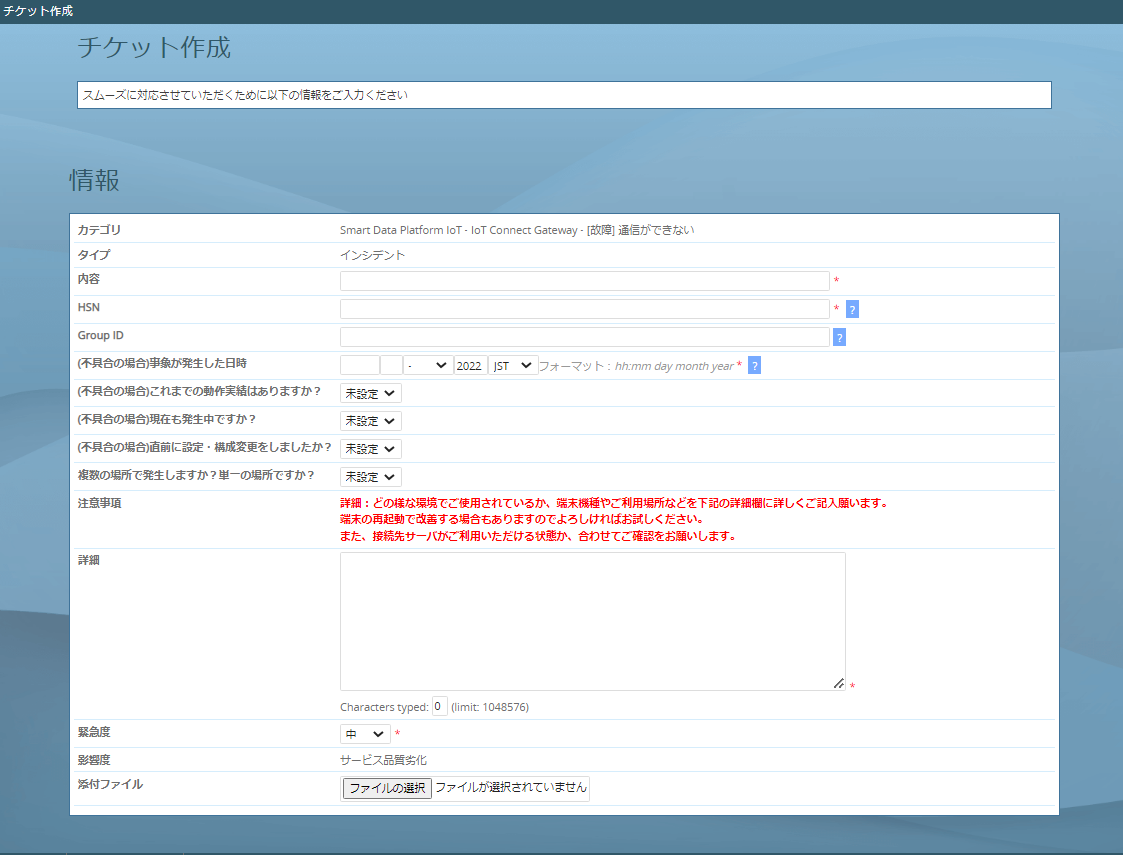Viewport: 1123px width, 855px height.
Task: Open the 現在も発生中ですか dropdown
Action: click(370, 421)
